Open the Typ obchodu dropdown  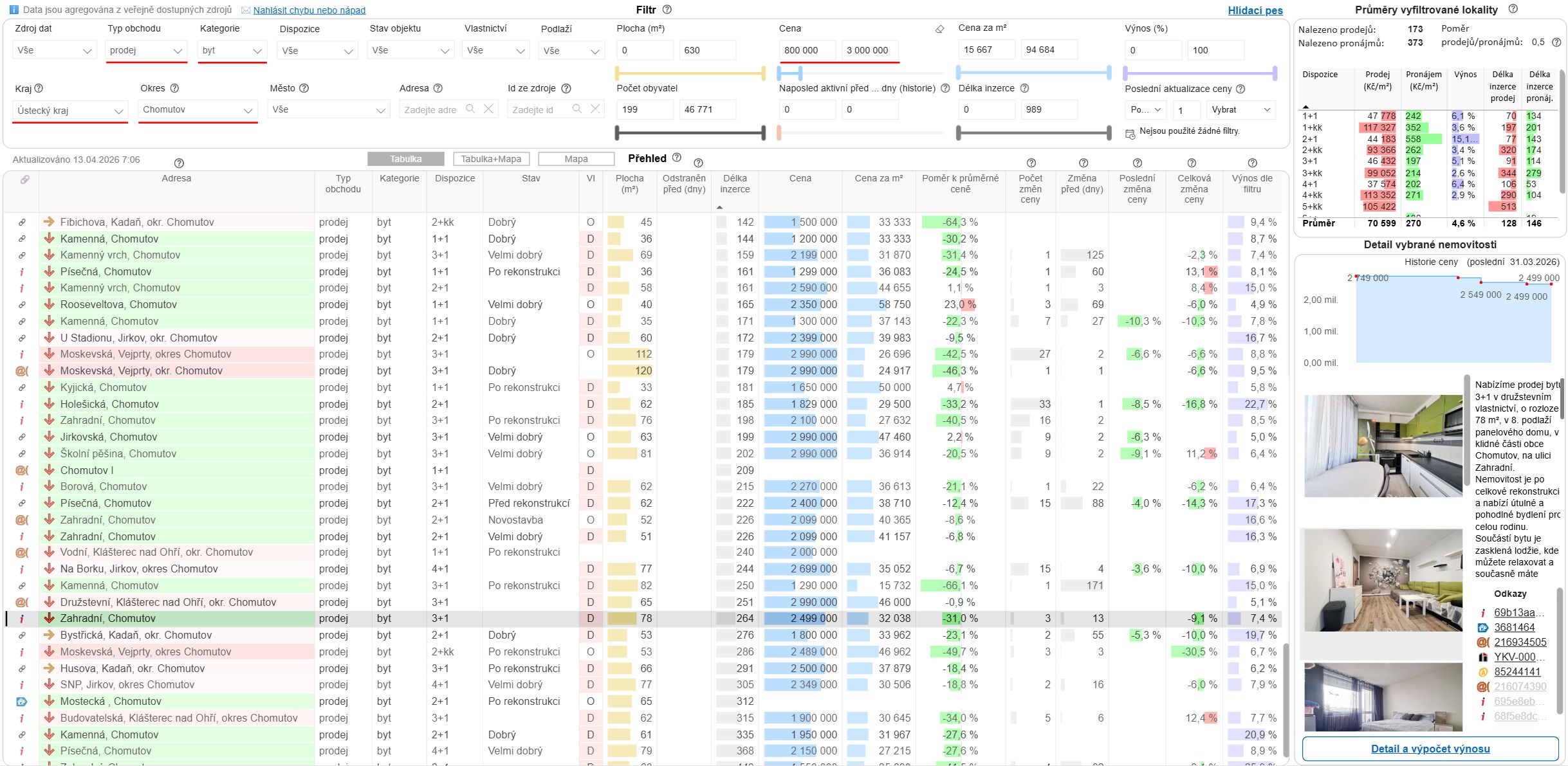coord(146,50)
